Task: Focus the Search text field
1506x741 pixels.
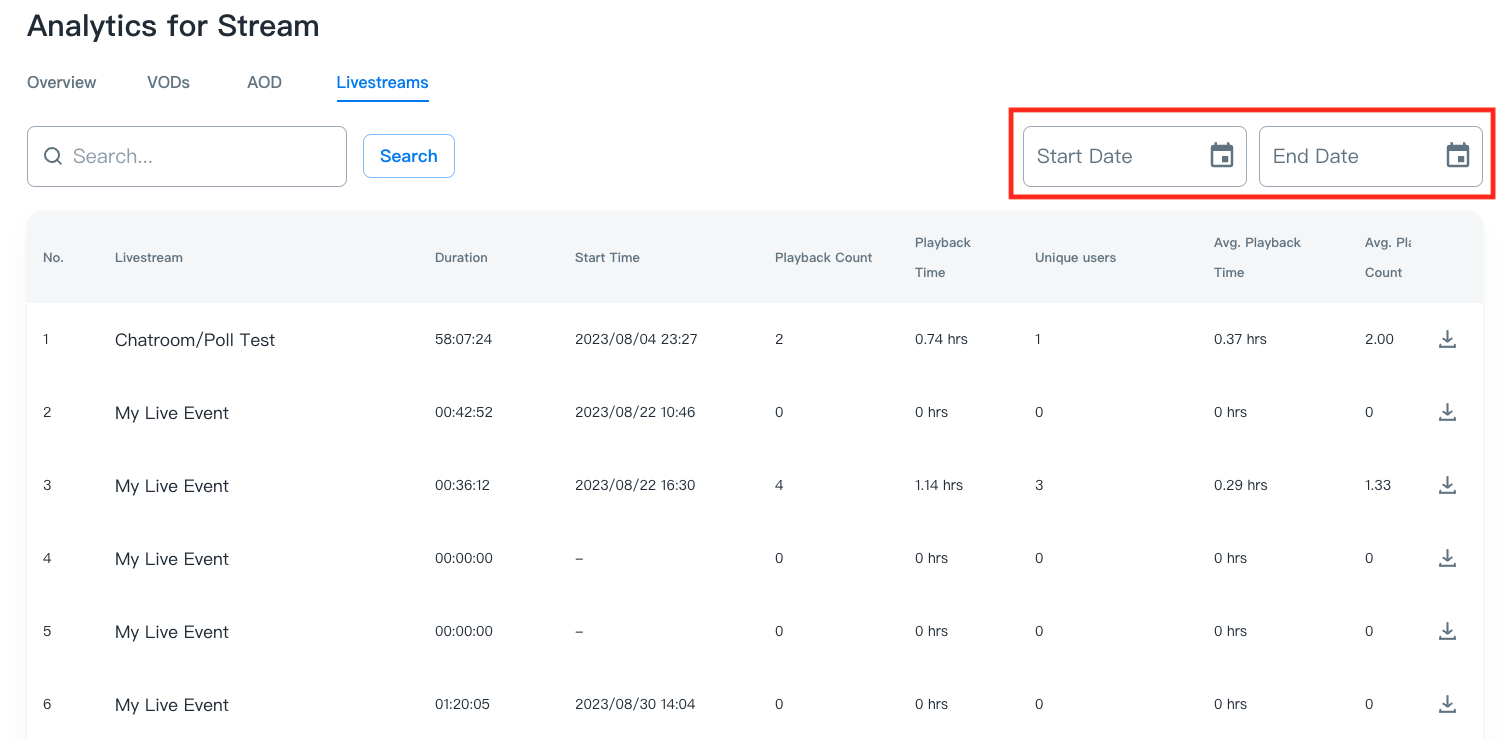Action: click(200, 156)
